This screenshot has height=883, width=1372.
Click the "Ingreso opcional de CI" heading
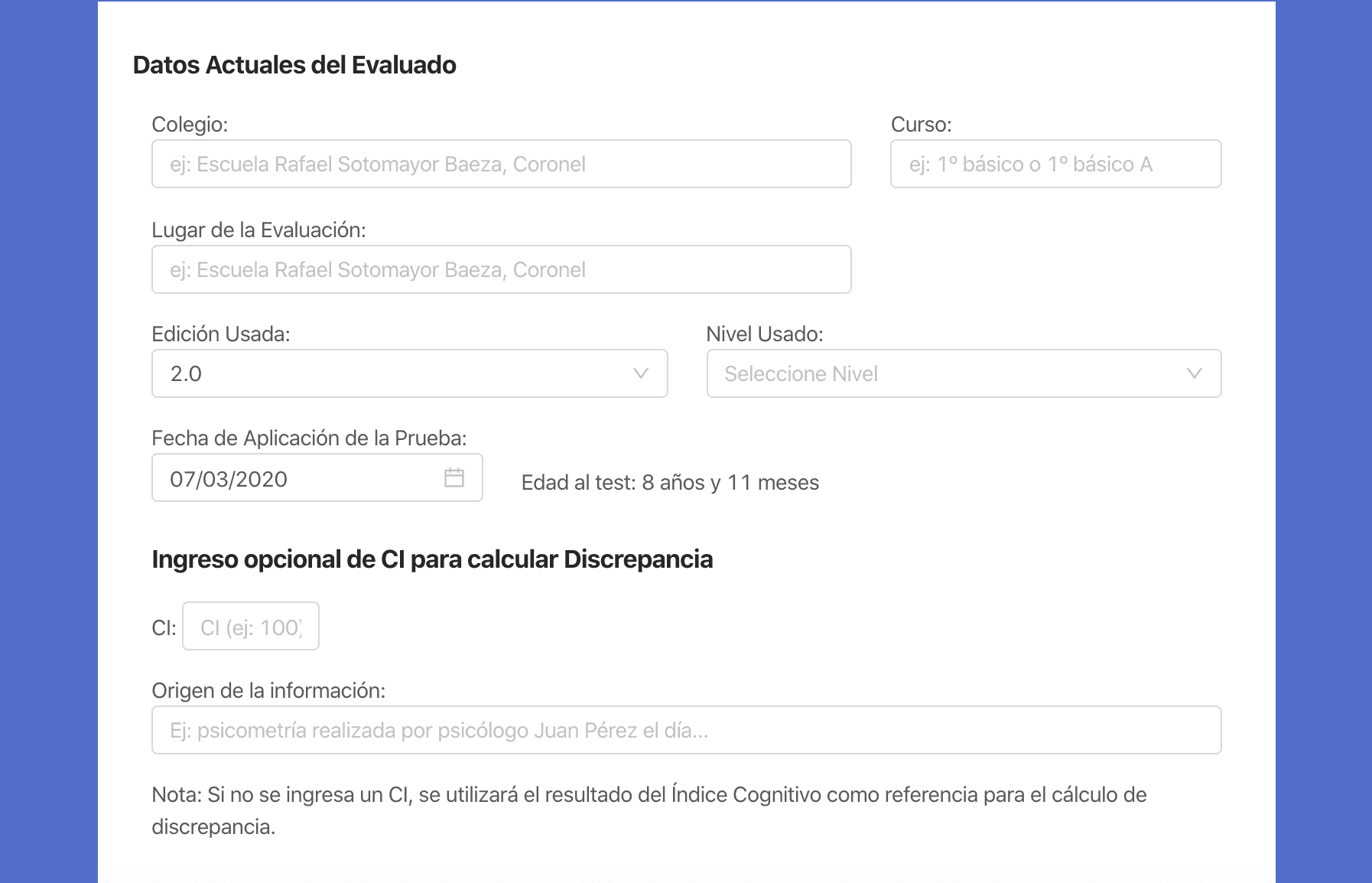pos(432,559)
